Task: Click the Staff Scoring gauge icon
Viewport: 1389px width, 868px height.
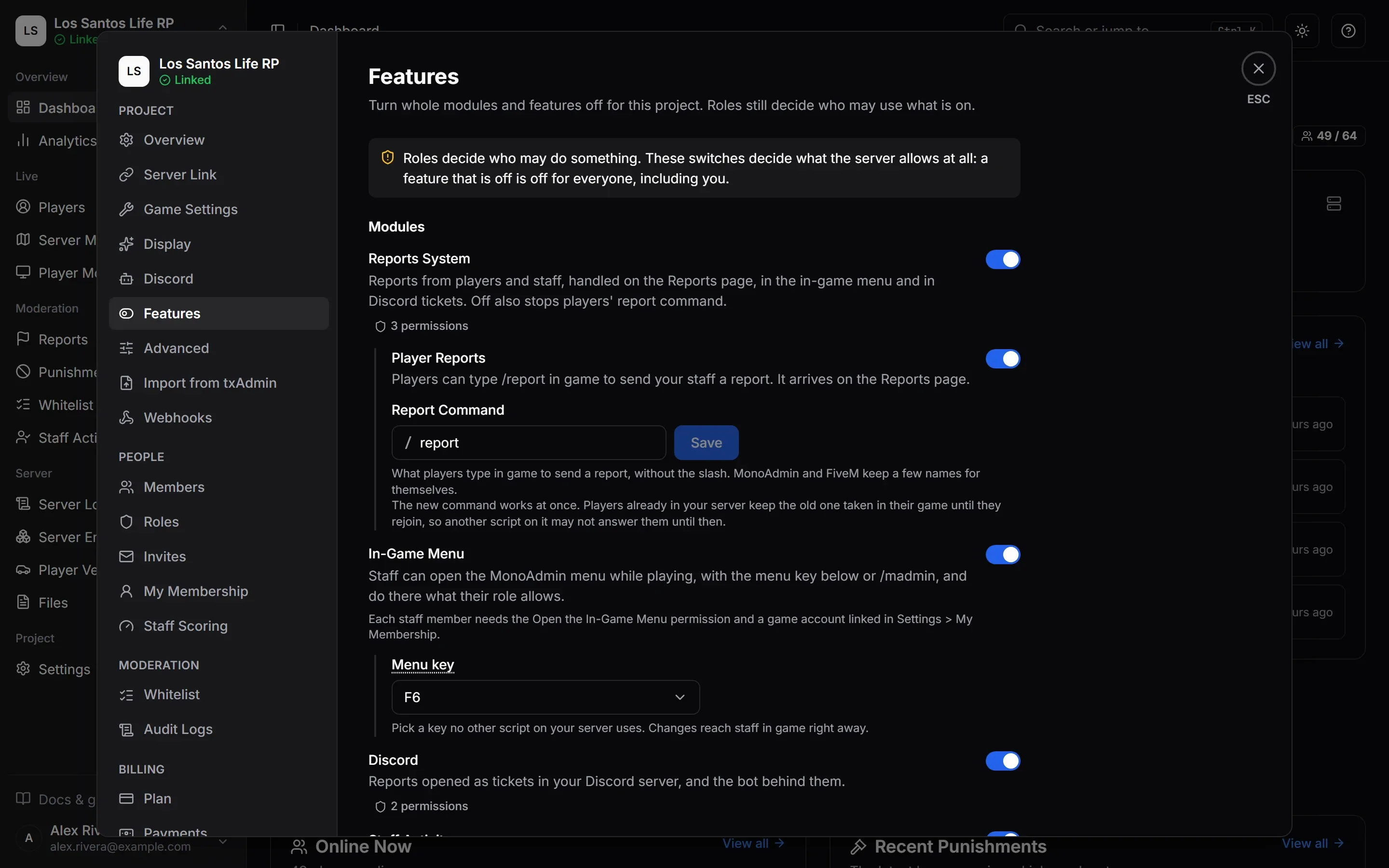Action: pyautogui.click(x=126, y=626)
